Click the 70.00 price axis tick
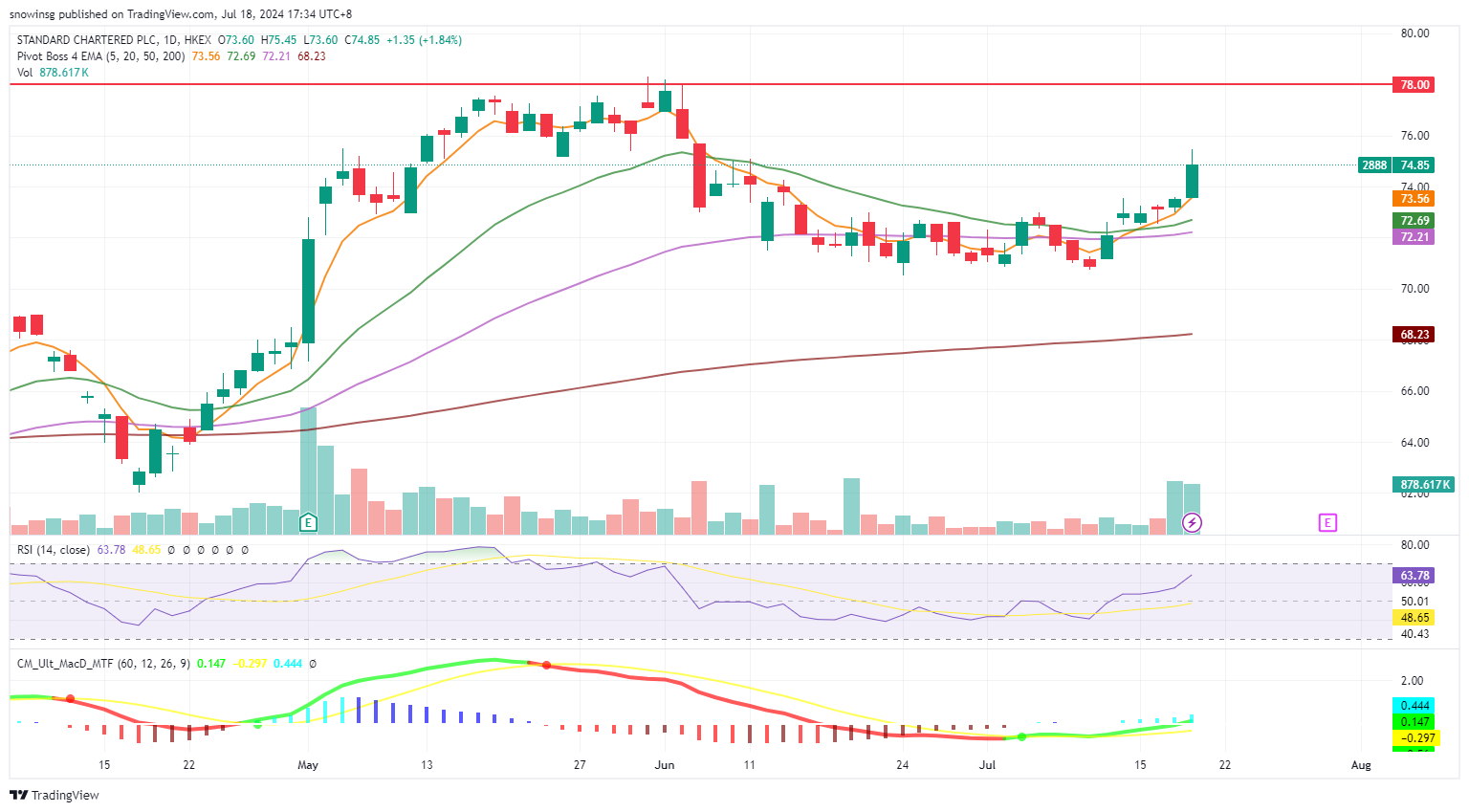This screenshot has height=812, width=1469. pos(1415,289)
